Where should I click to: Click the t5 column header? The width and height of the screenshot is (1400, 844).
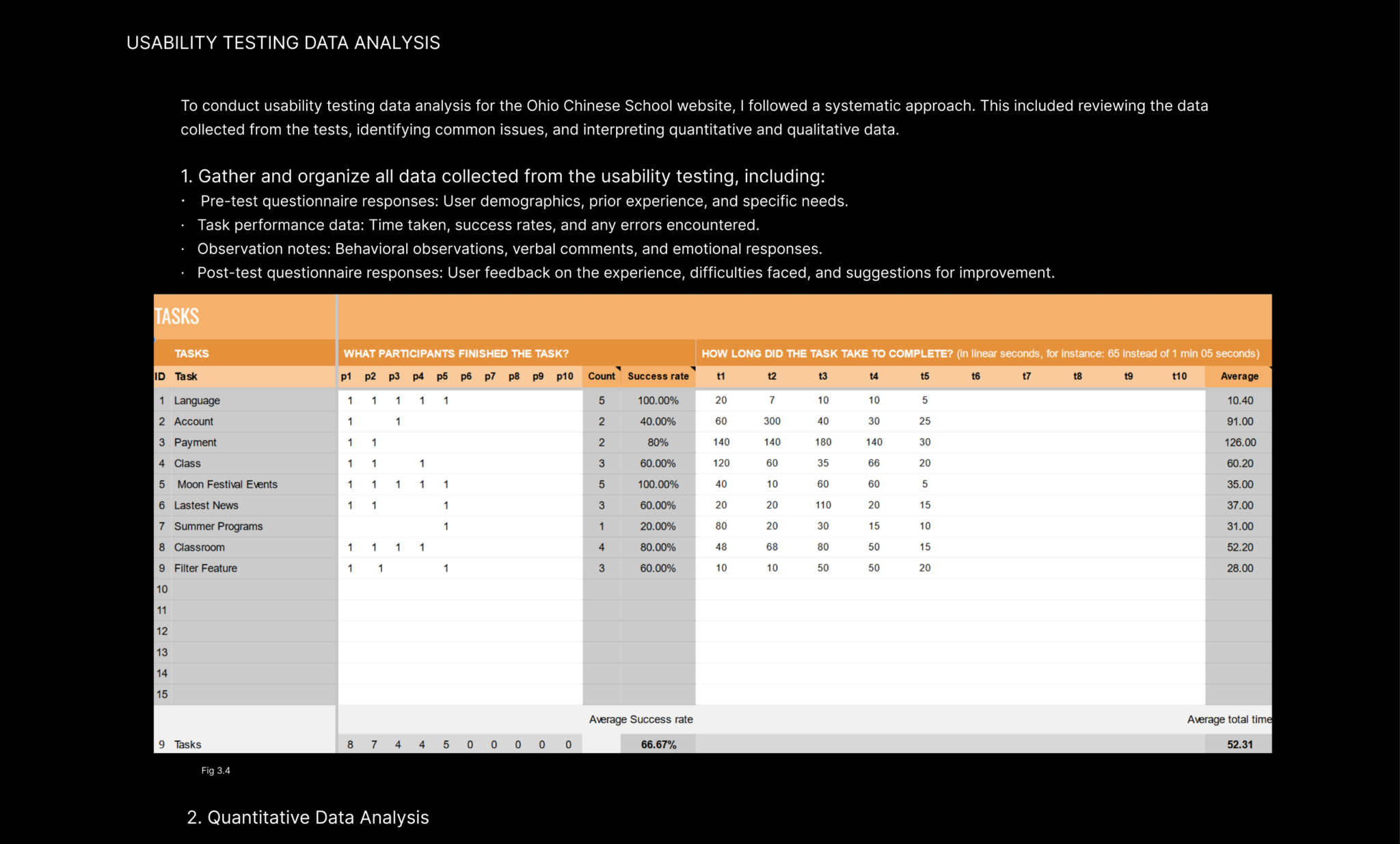tap(924, 377)
